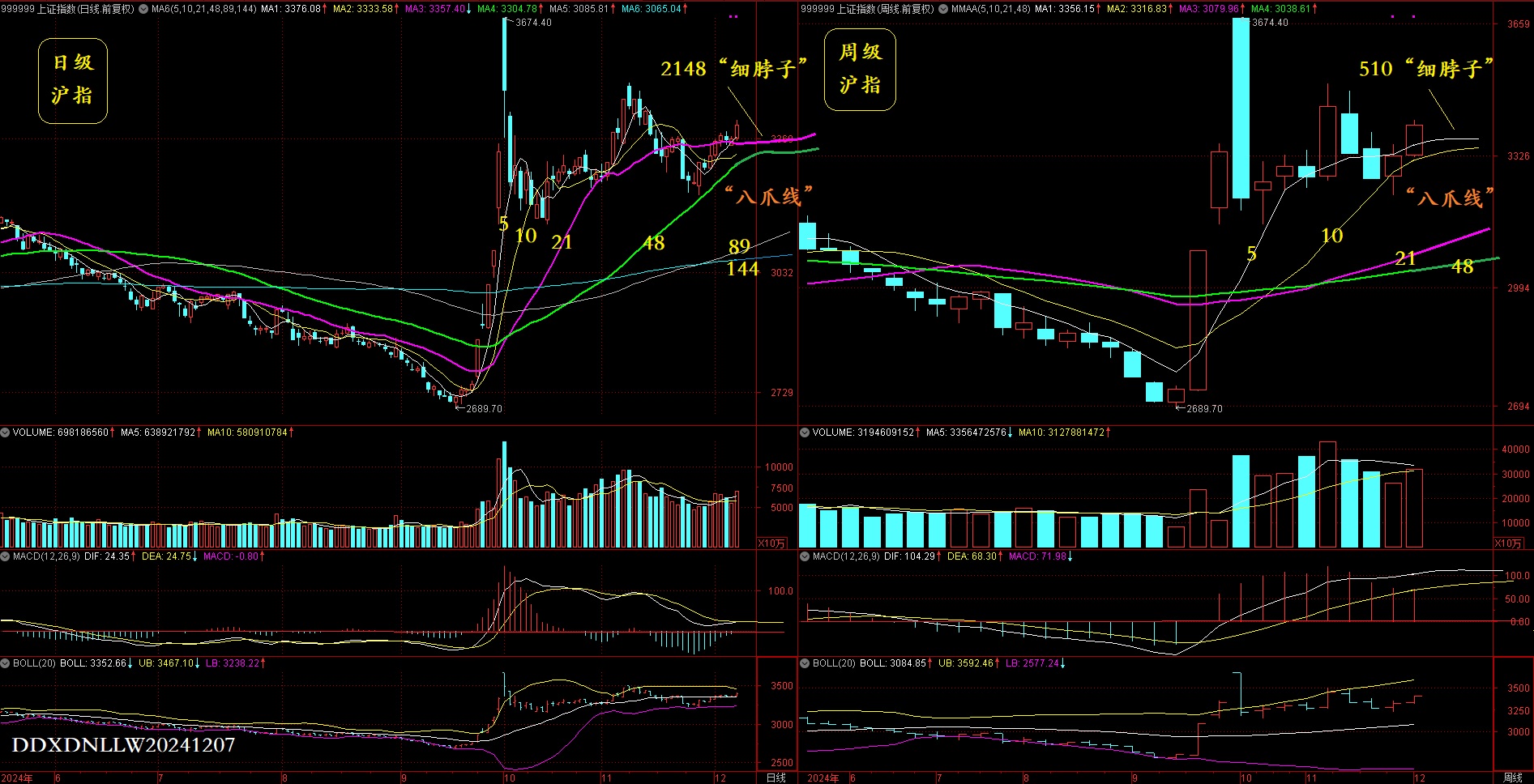
Task: Click month 12 on the weekly time axis
Action: (1419, 778)
